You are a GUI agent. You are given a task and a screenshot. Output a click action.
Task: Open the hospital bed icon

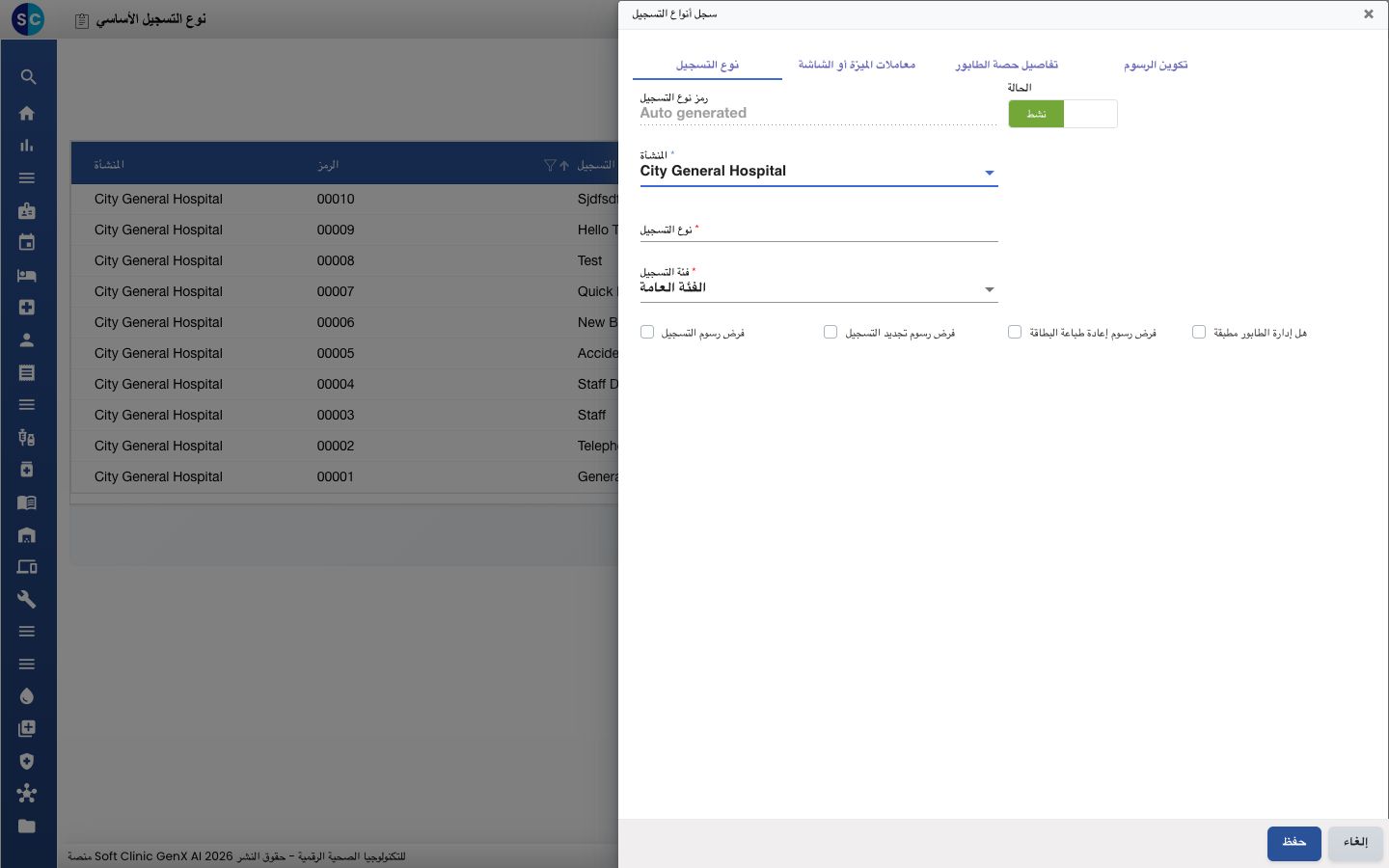[x=27, y=275]
